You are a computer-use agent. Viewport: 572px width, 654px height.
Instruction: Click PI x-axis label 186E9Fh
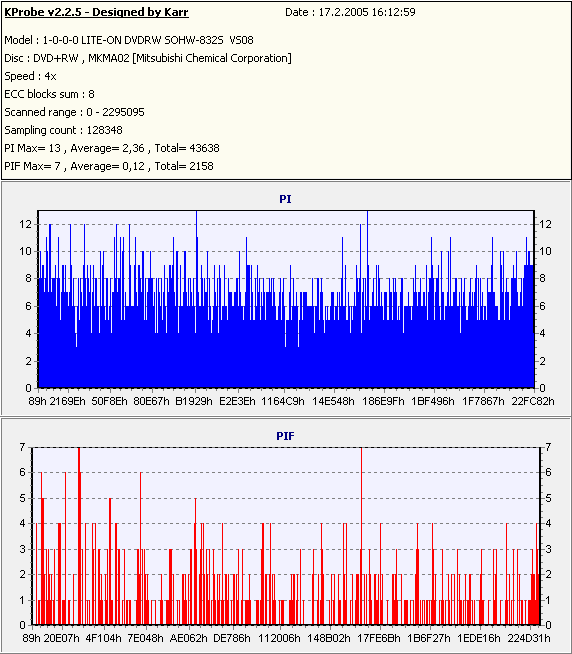[x=383, y=401]
